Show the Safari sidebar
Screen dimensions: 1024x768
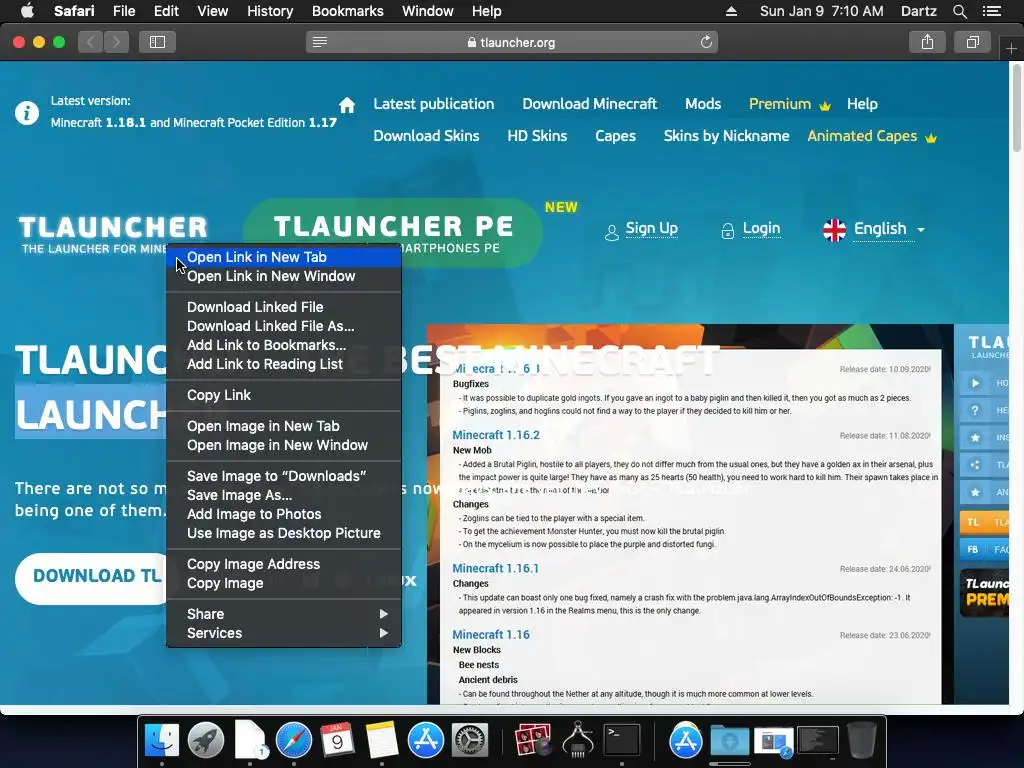(157, 42)
